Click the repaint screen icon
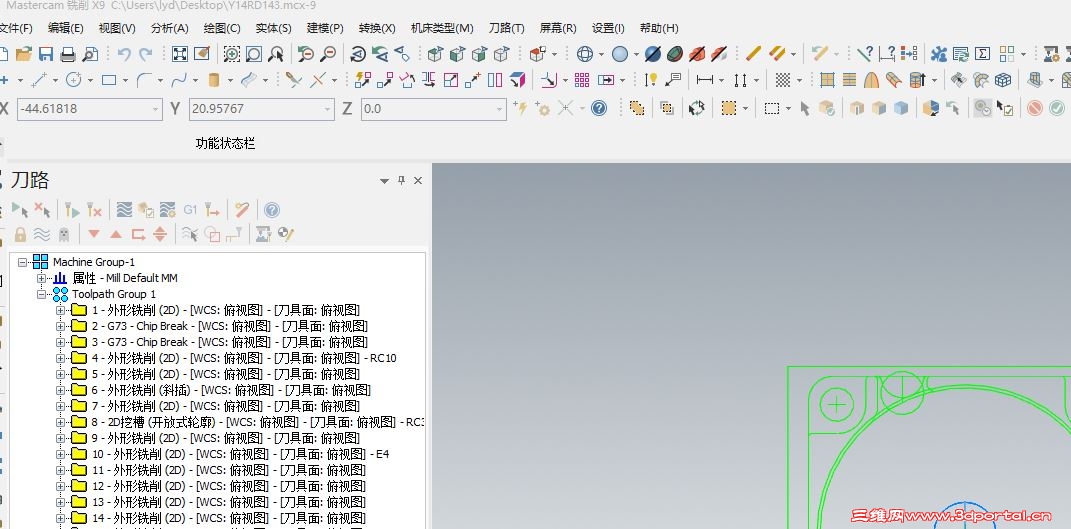This screenshot has height=529, width=1071. click(x=201, y=54)
